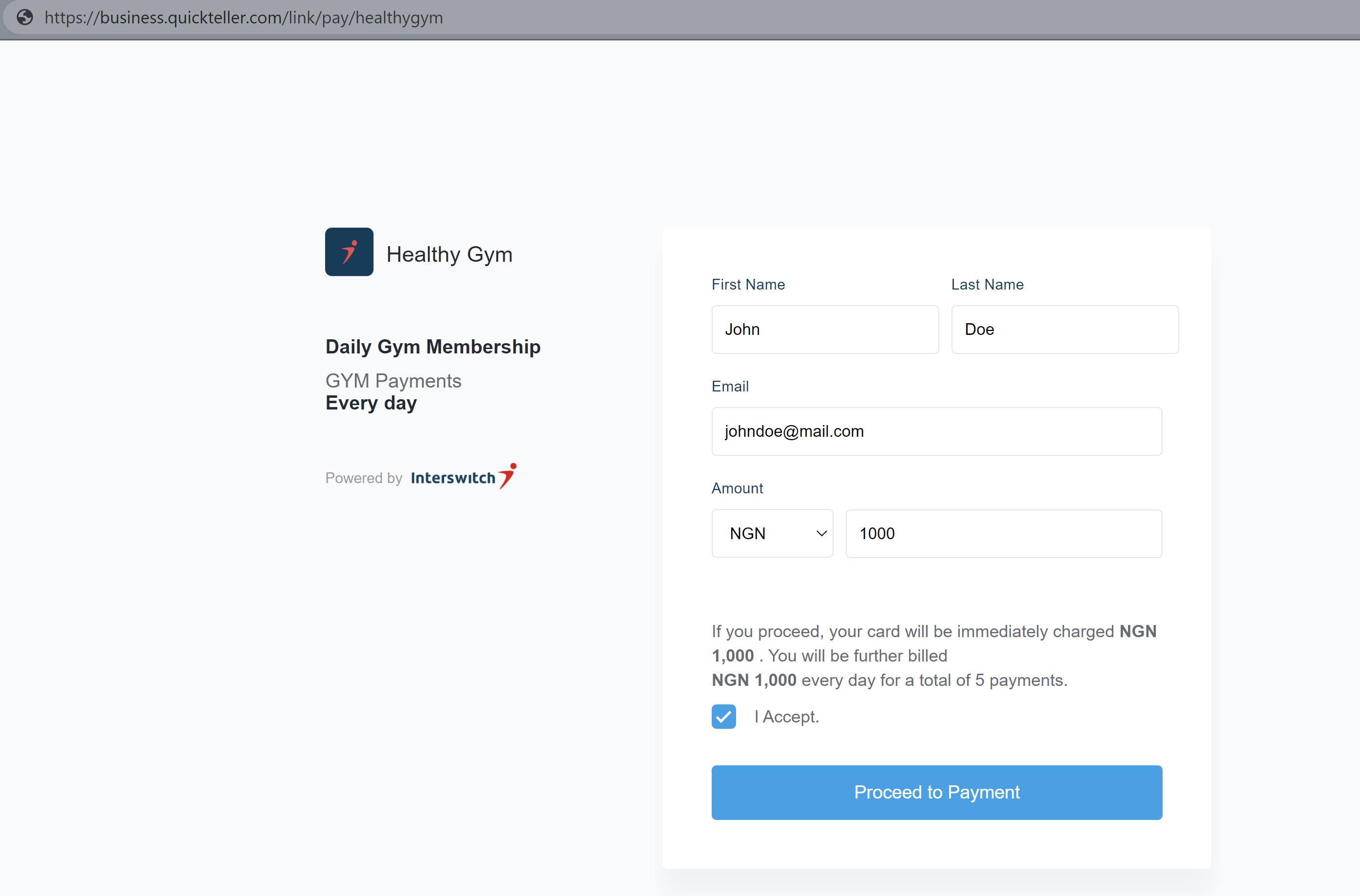Uncheck the I Accept checkbox

pos(723,717)
